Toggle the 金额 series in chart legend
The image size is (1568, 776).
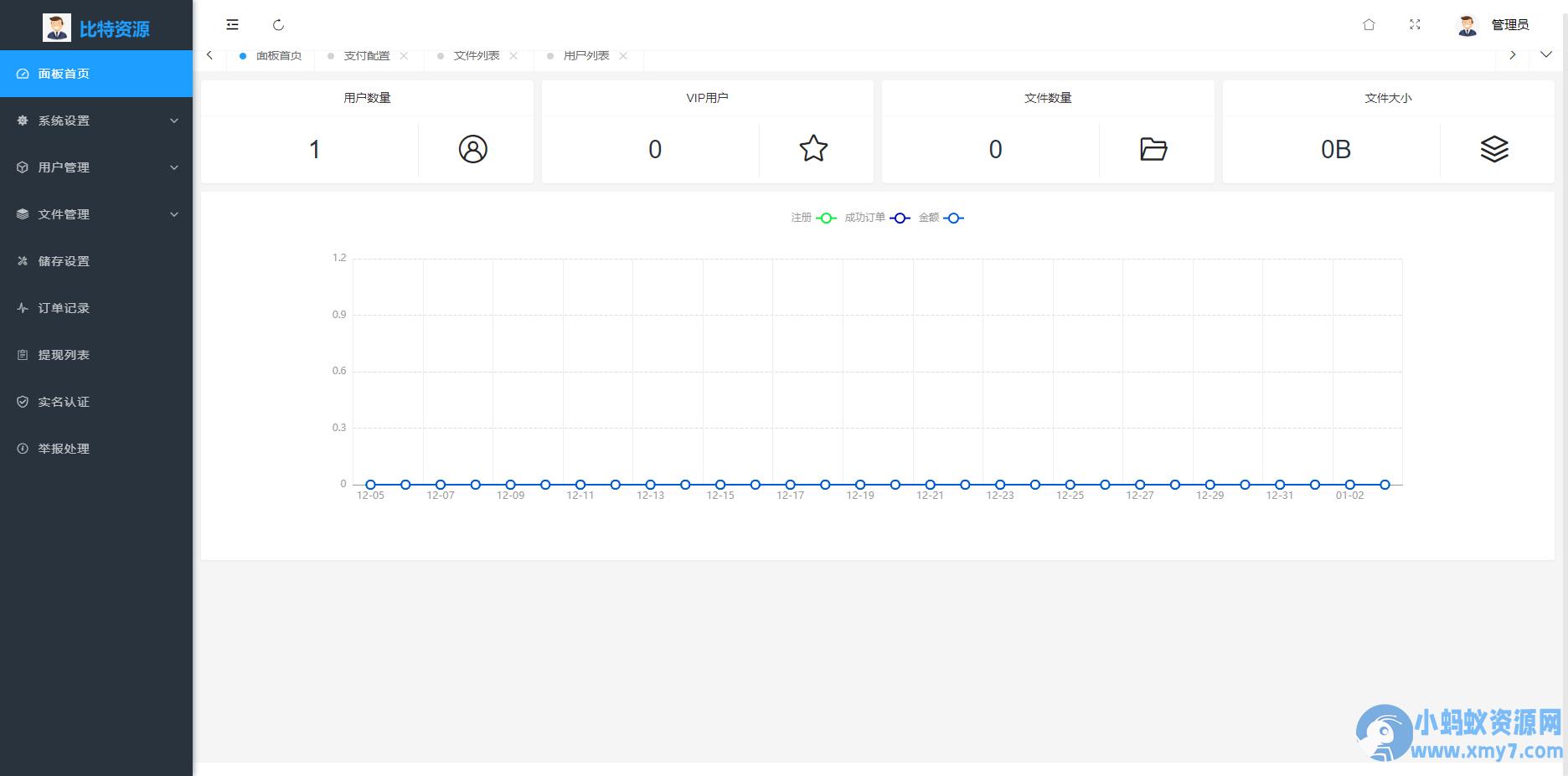pos(941,218)
